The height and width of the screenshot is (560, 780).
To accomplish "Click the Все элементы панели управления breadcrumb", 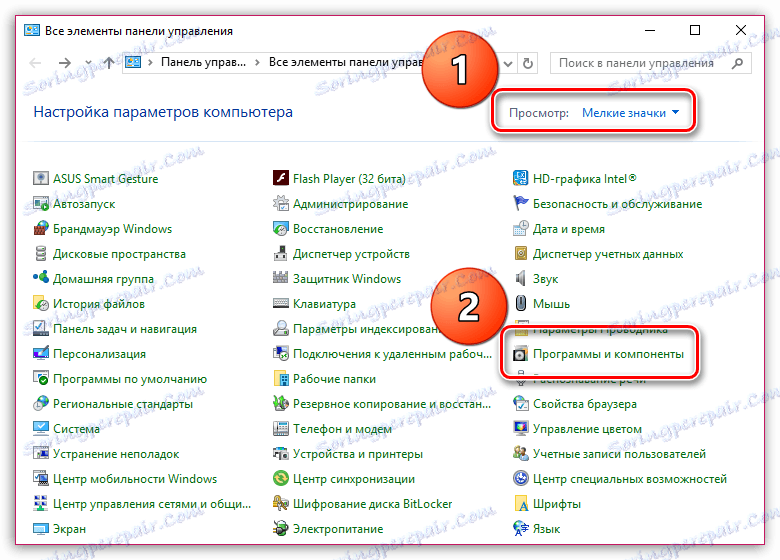I will [345, 62].
